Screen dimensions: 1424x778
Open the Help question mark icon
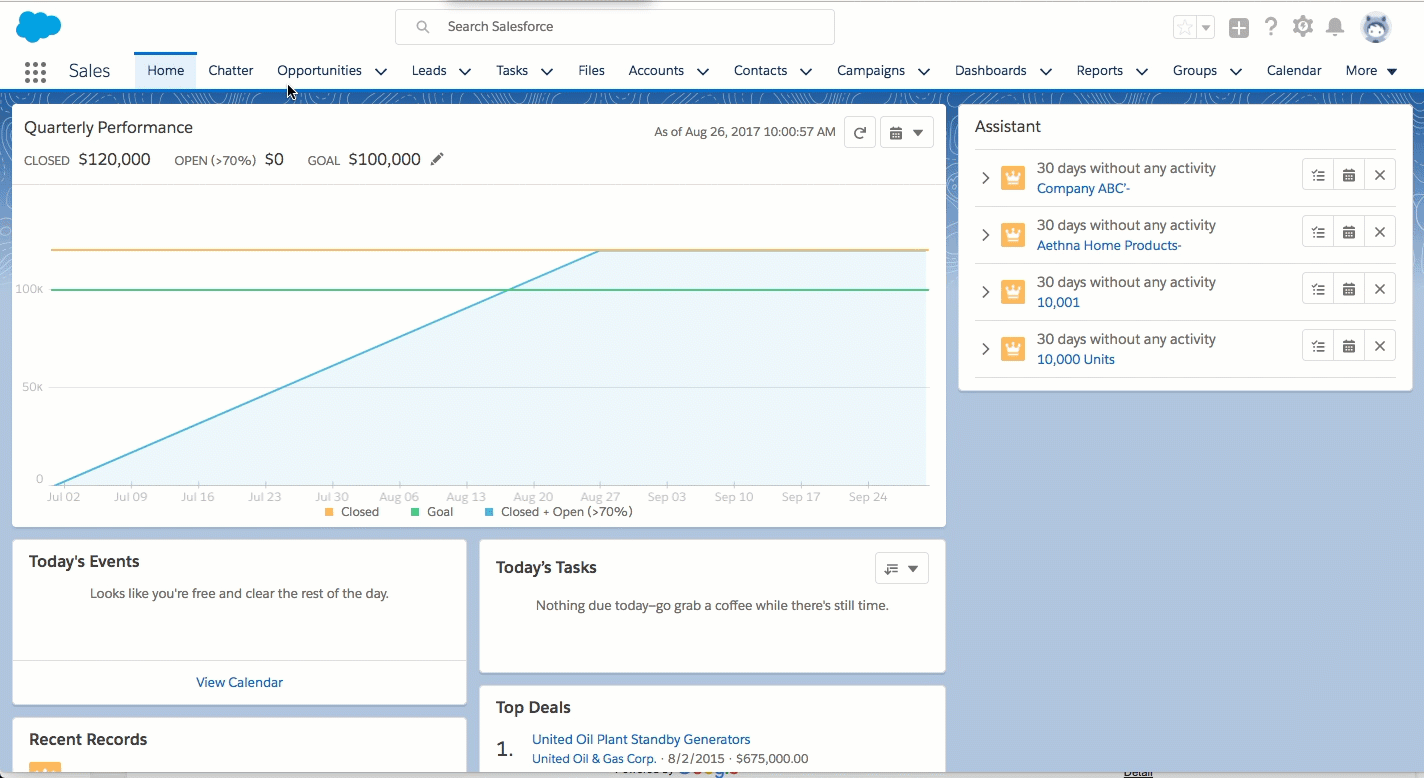pyautogui.click(x=1271, y=27)
